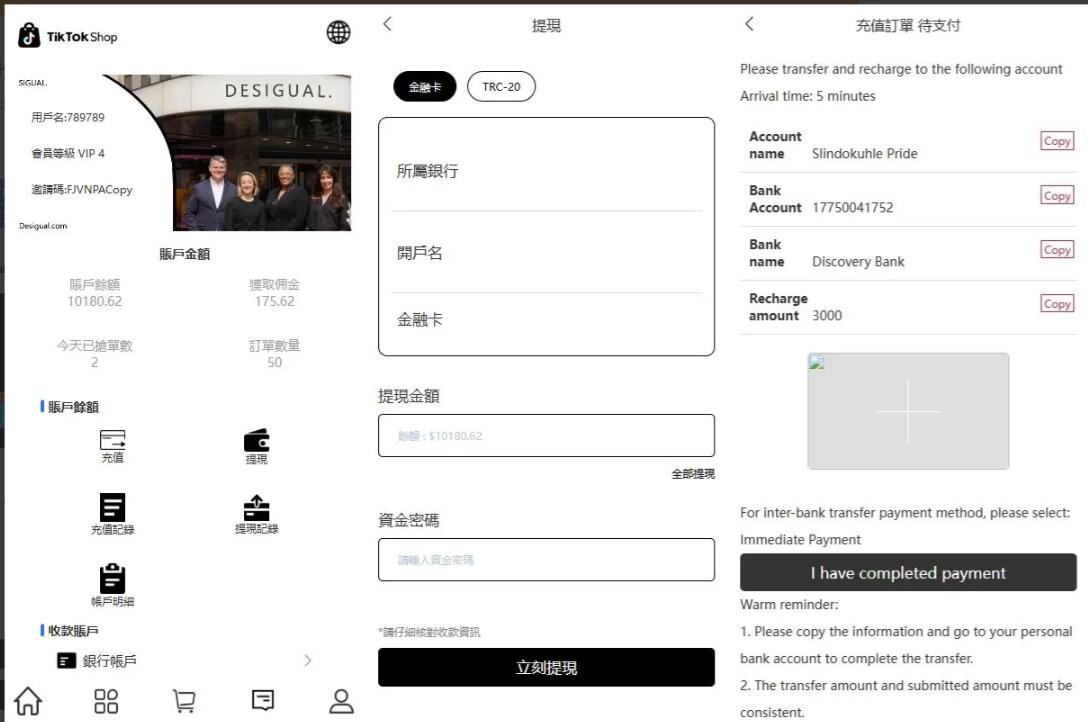Go back from the 充值訂單 page
Viewport: 1088px width, 722px height.
pyautogui.click(x=749, y=24)
